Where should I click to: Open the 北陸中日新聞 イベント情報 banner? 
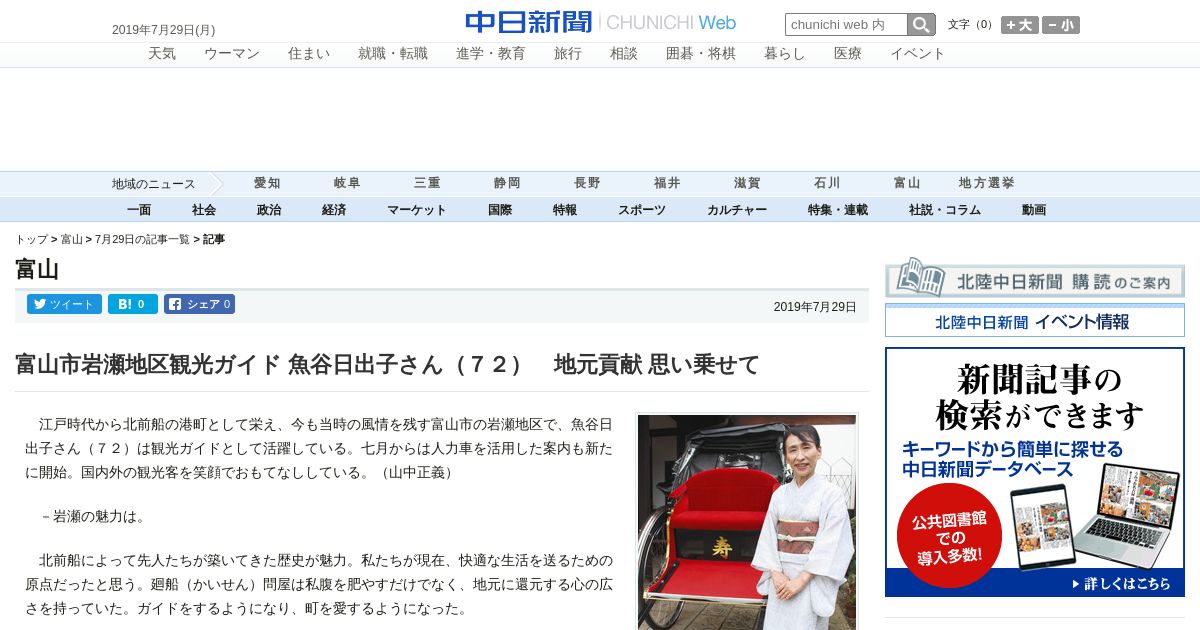1035,321
